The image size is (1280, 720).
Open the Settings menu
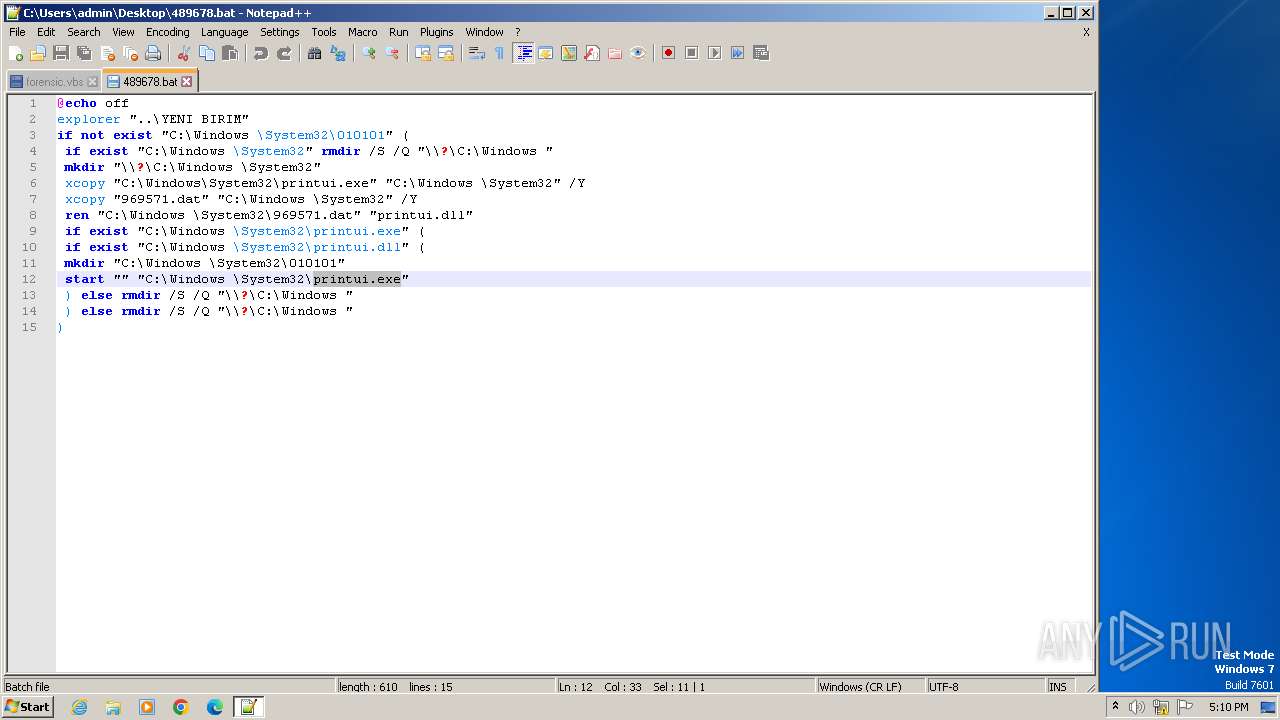tap(279, 32)
